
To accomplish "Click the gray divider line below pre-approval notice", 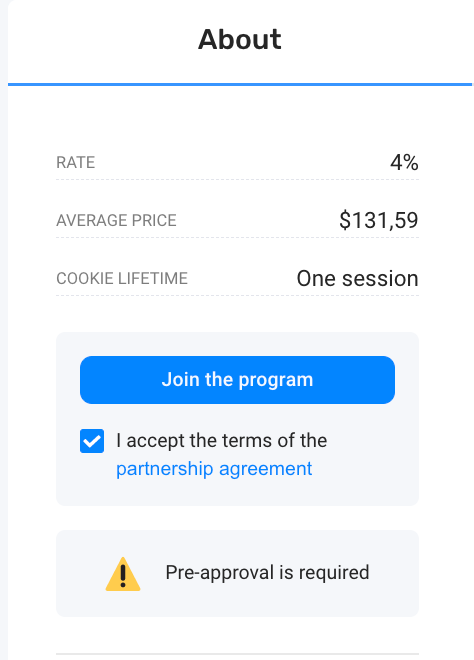I will 237,655.
